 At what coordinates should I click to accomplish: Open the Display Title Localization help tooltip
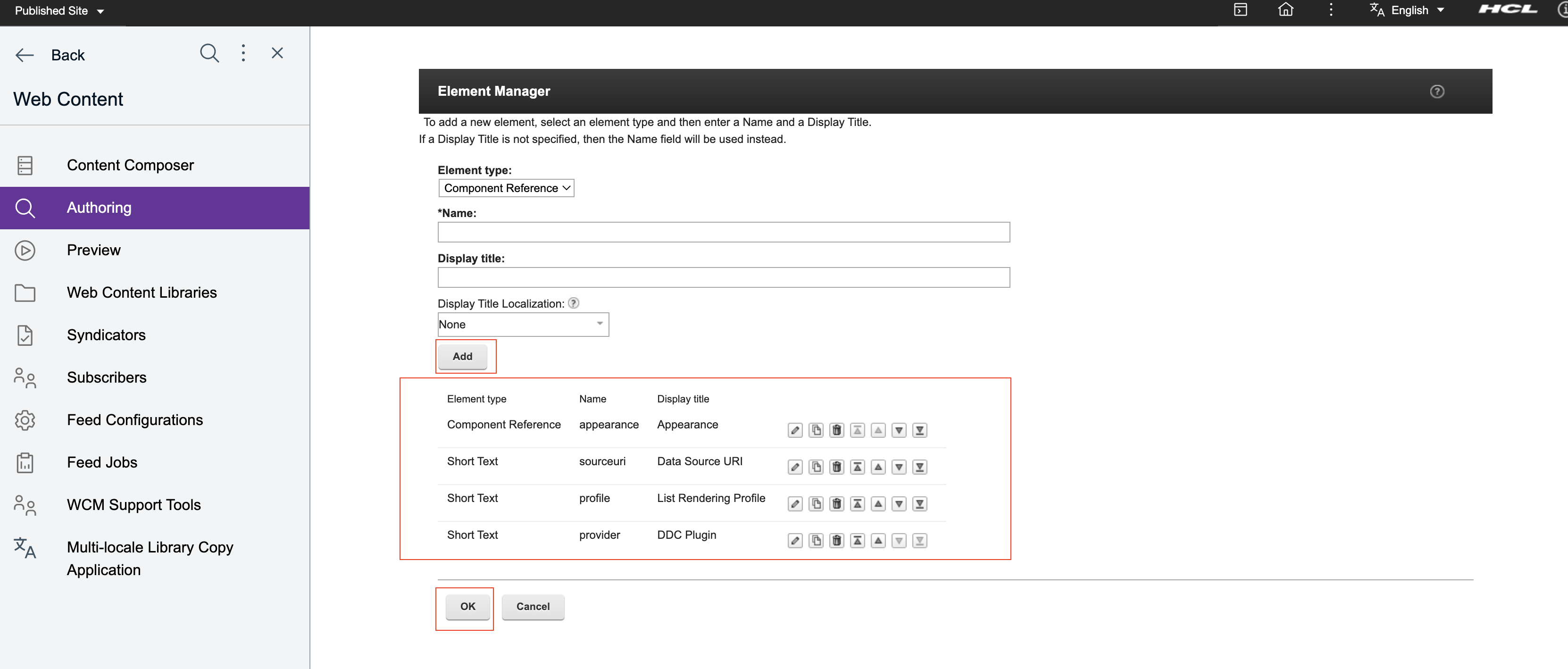[x=574, y=303]
